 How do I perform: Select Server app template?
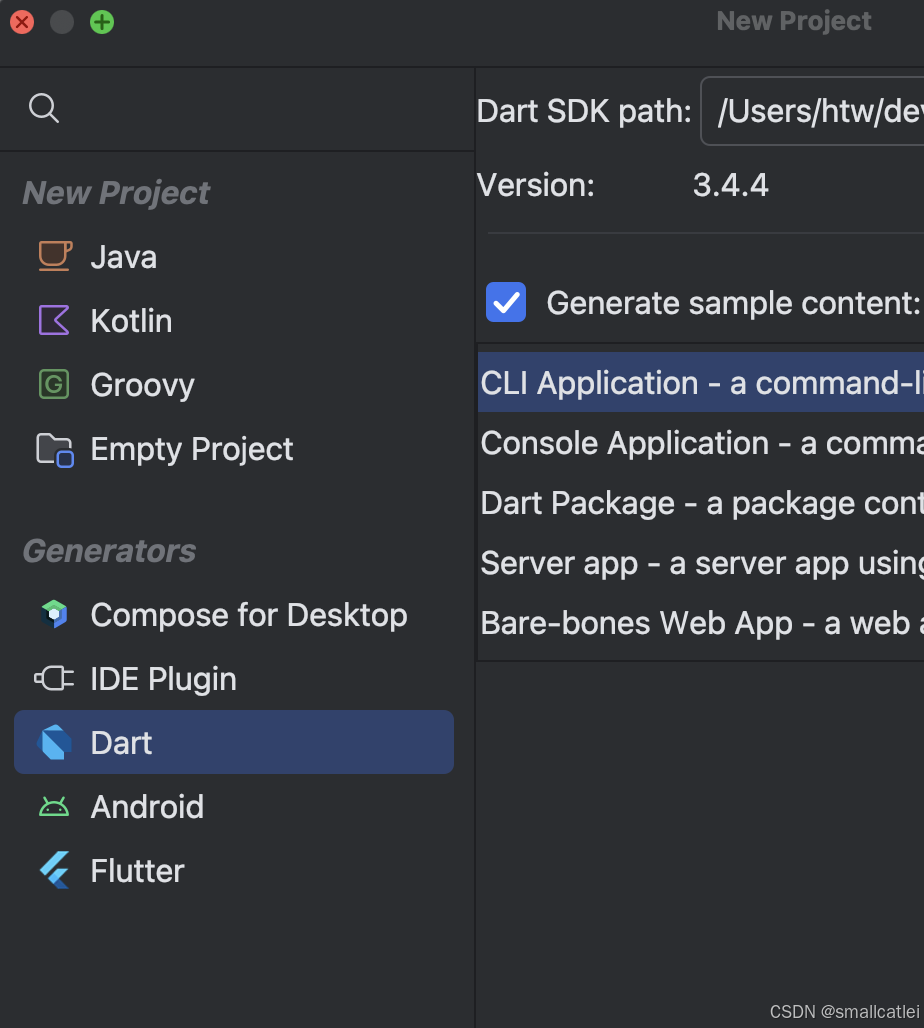pyautogui.click(x=700, y=563)
